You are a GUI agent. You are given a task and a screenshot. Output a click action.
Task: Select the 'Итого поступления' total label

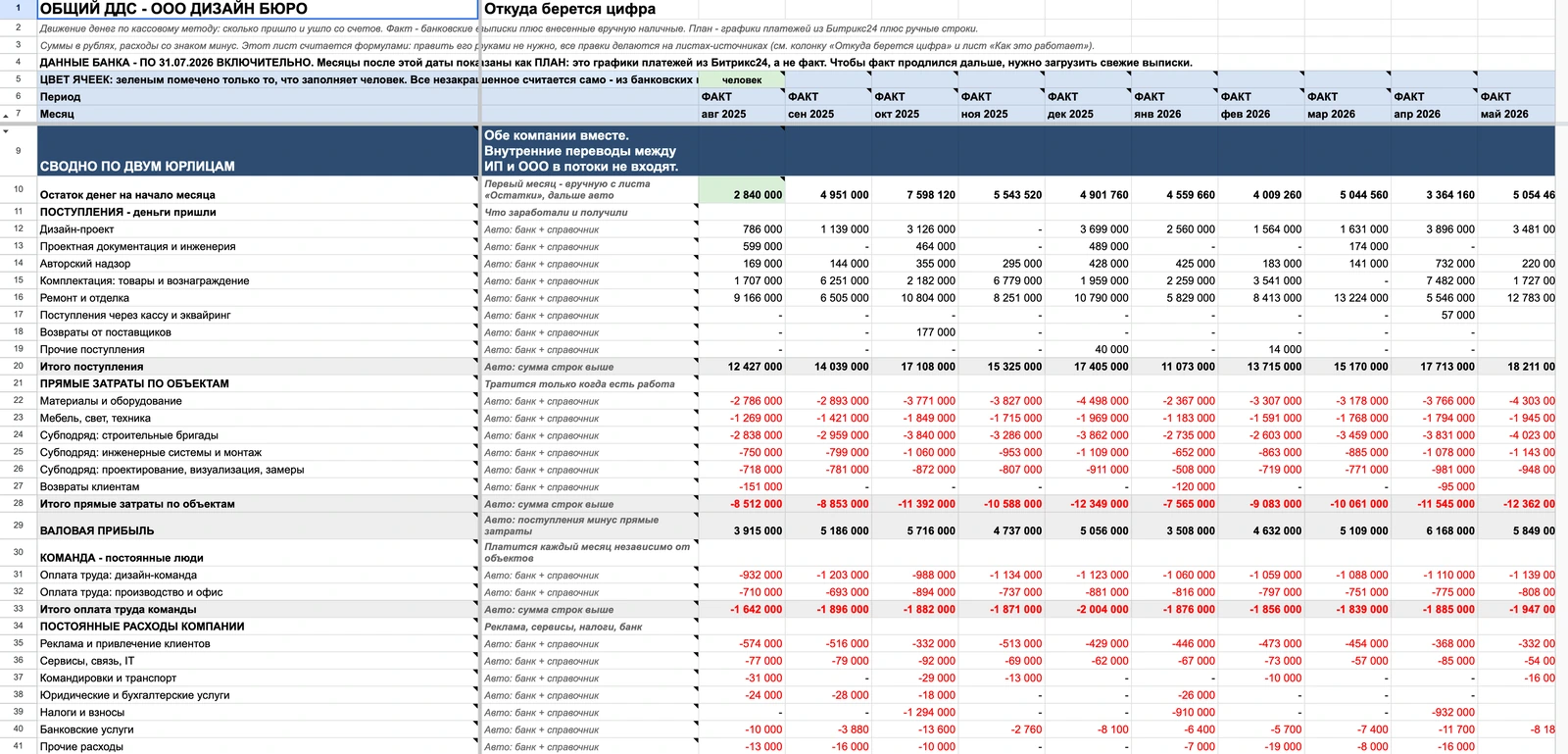tap(259, 367)
